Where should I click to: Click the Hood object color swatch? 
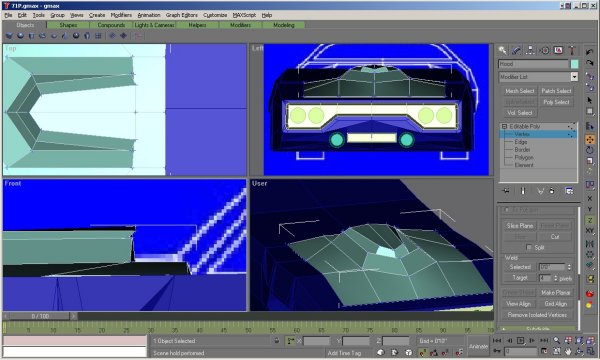(x=574, y=64)
